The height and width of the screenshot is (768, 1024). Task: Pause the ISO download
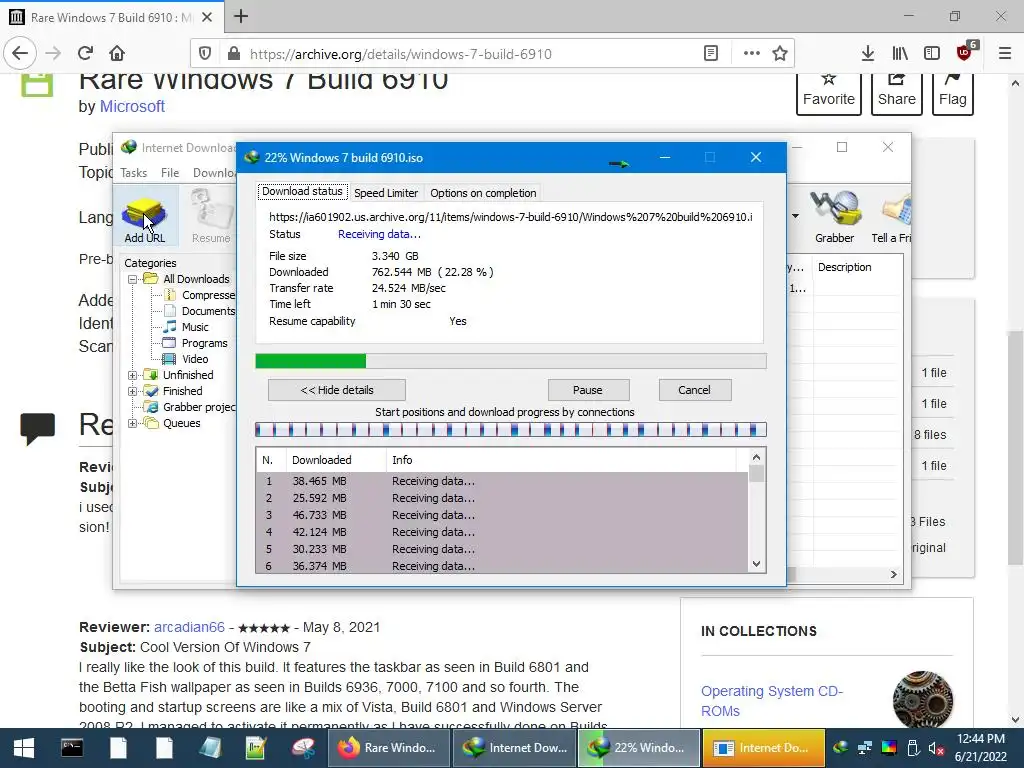(x=588, y=390)
